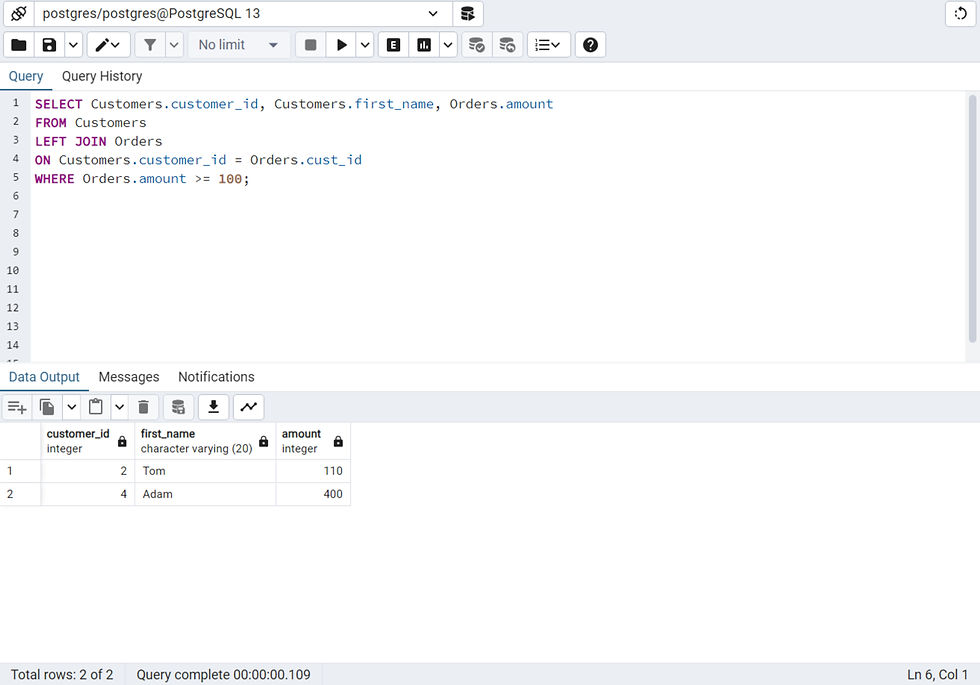Viewport: 980px width, 685px height.
Task: Open the Messages tab
Action: 129,377
